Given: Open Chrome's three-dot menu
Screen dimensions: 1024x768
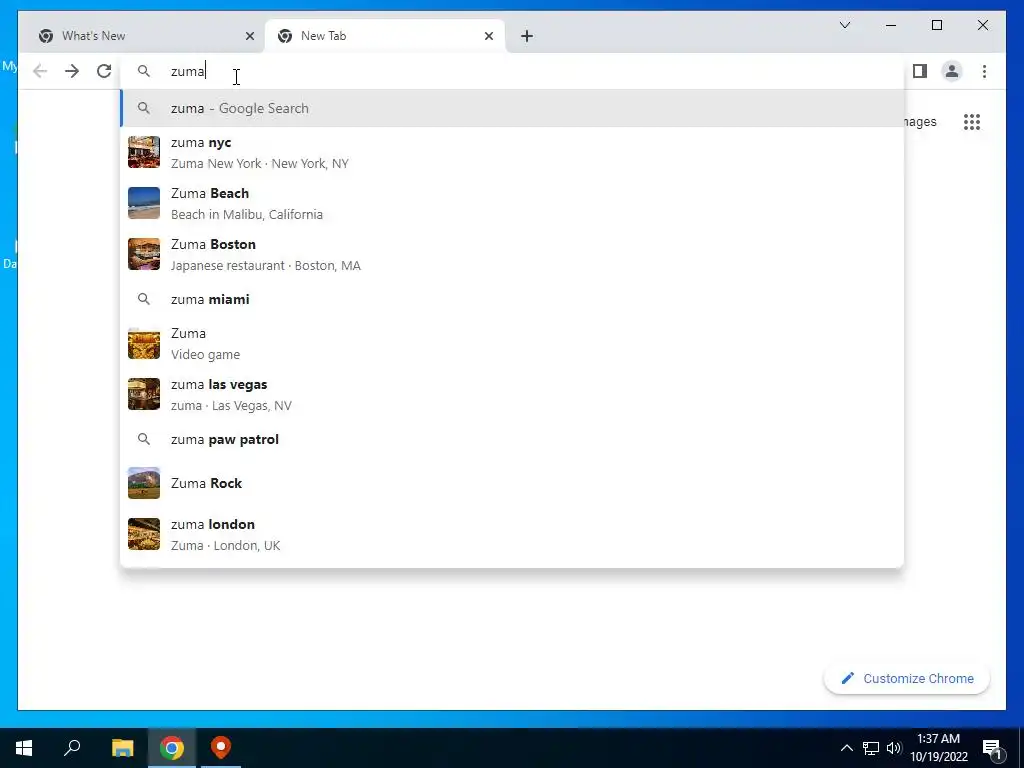Looking at the screenshot, I should pos(984,71).
